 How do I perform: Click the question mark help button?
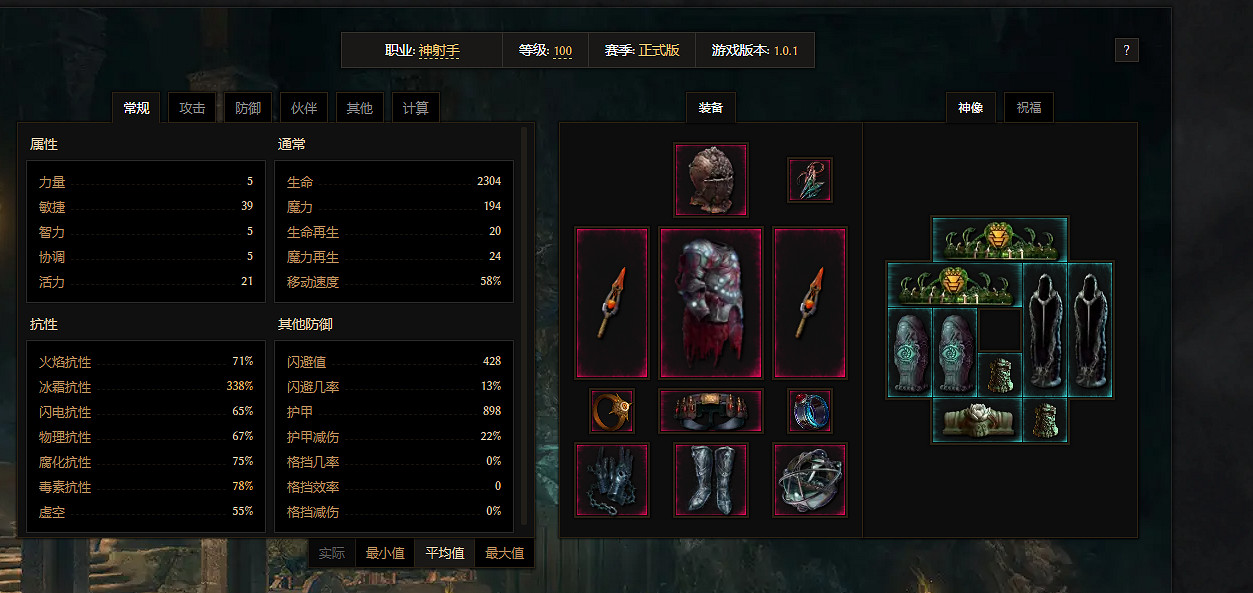click(x=1127, y=50)
